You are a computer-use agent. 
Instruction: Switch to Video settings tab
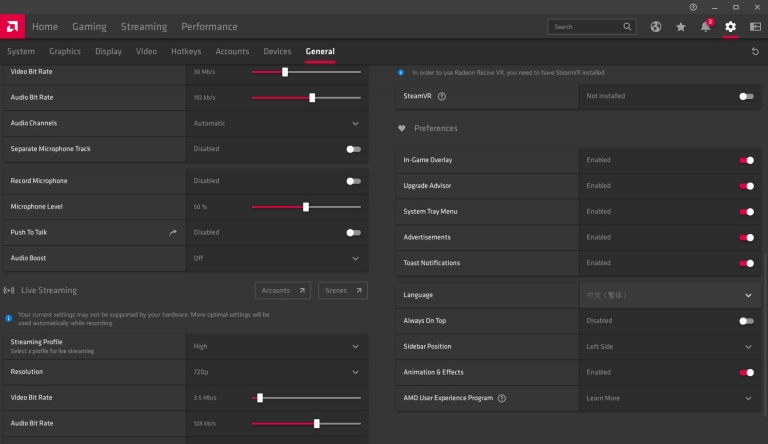[146, 51]
